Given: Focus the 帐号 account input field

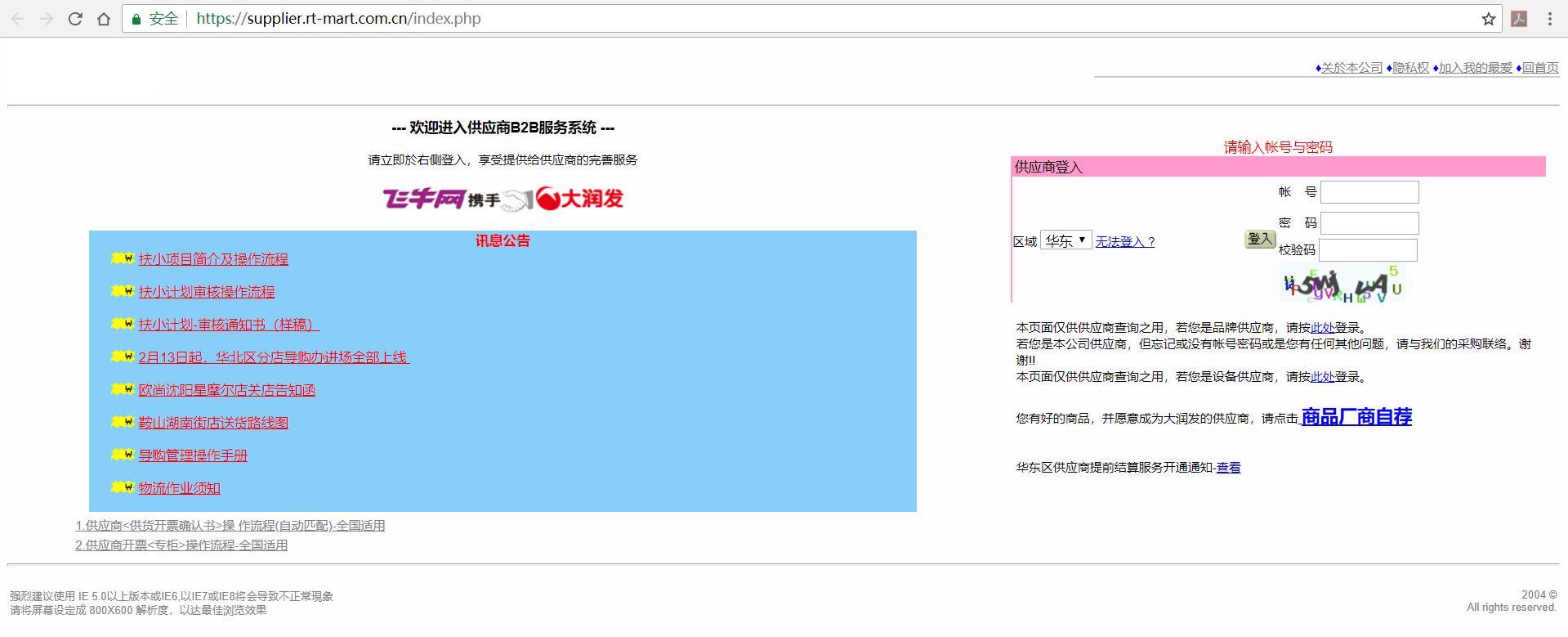Looking at the screenshot, I should click(x=1369, y=192).
